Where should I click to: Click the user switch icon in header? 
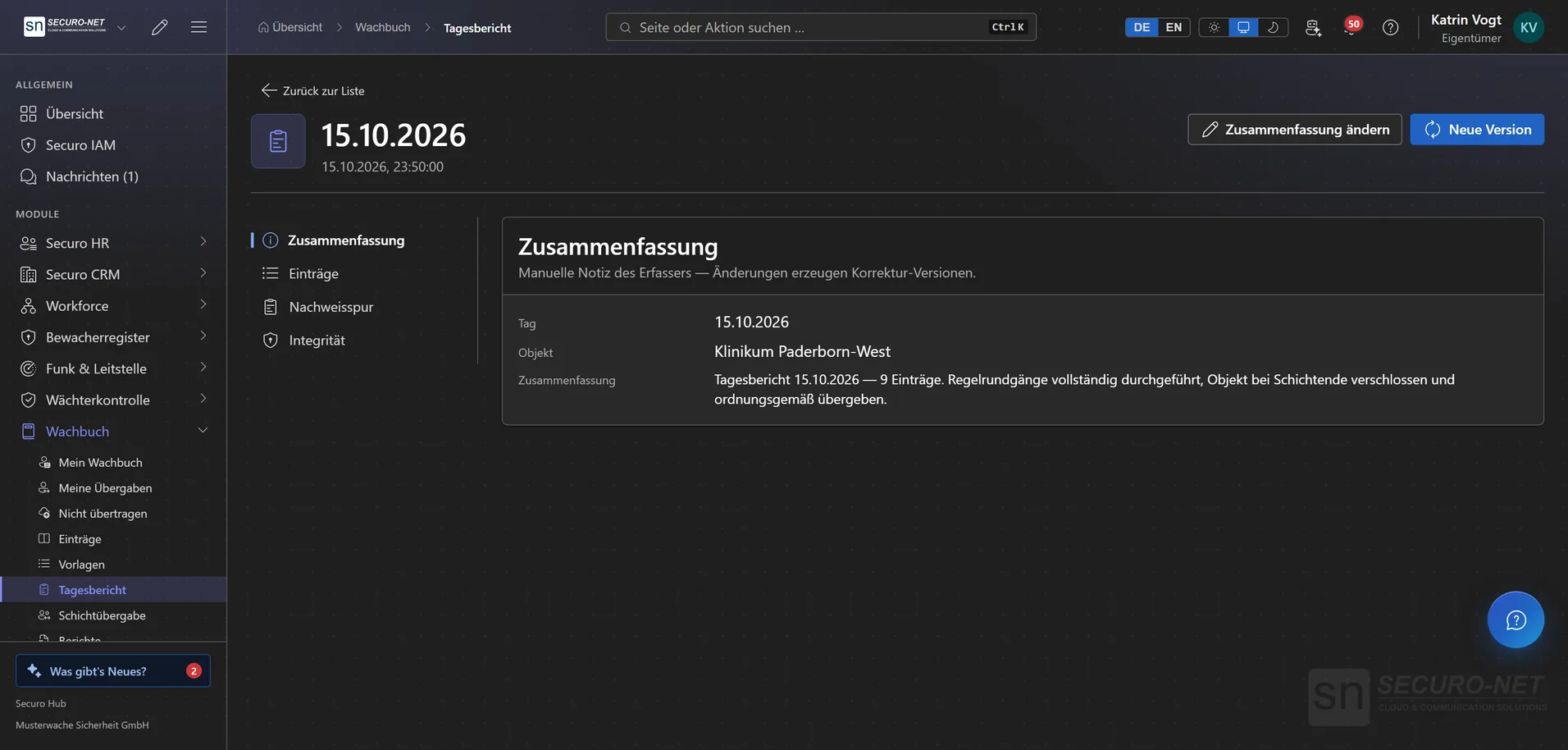1313,27
